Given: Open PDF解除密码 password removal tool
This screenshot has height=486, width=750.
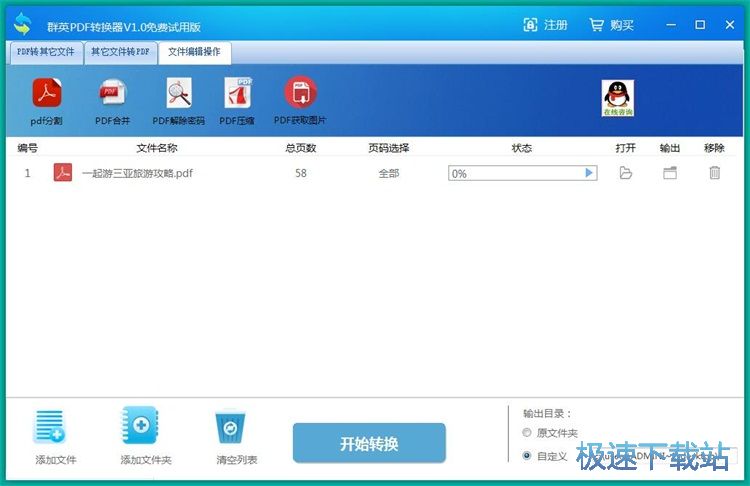Looking at the screenshot, I should click(x=178, y=101).
